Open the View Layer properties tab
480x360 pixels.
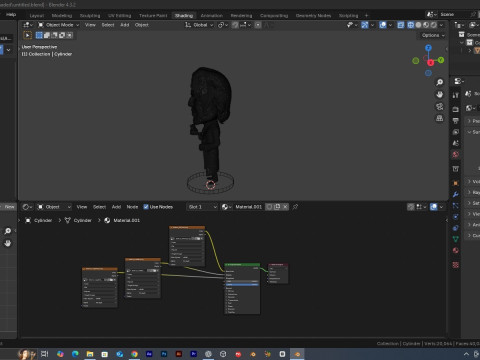456,132
